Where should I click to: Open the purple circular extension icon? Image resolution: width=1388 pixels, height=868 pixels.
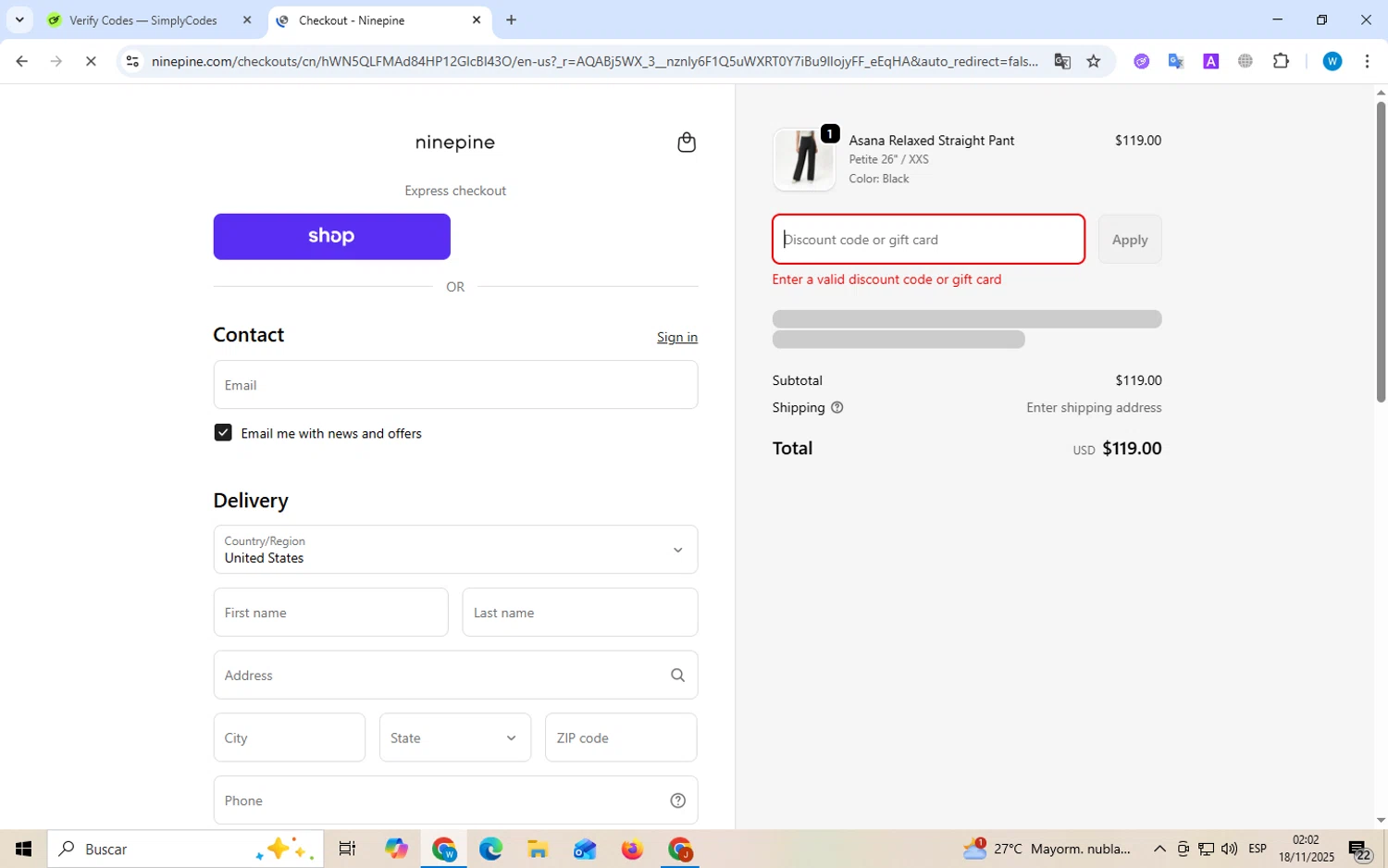[x=1142, y=61]
